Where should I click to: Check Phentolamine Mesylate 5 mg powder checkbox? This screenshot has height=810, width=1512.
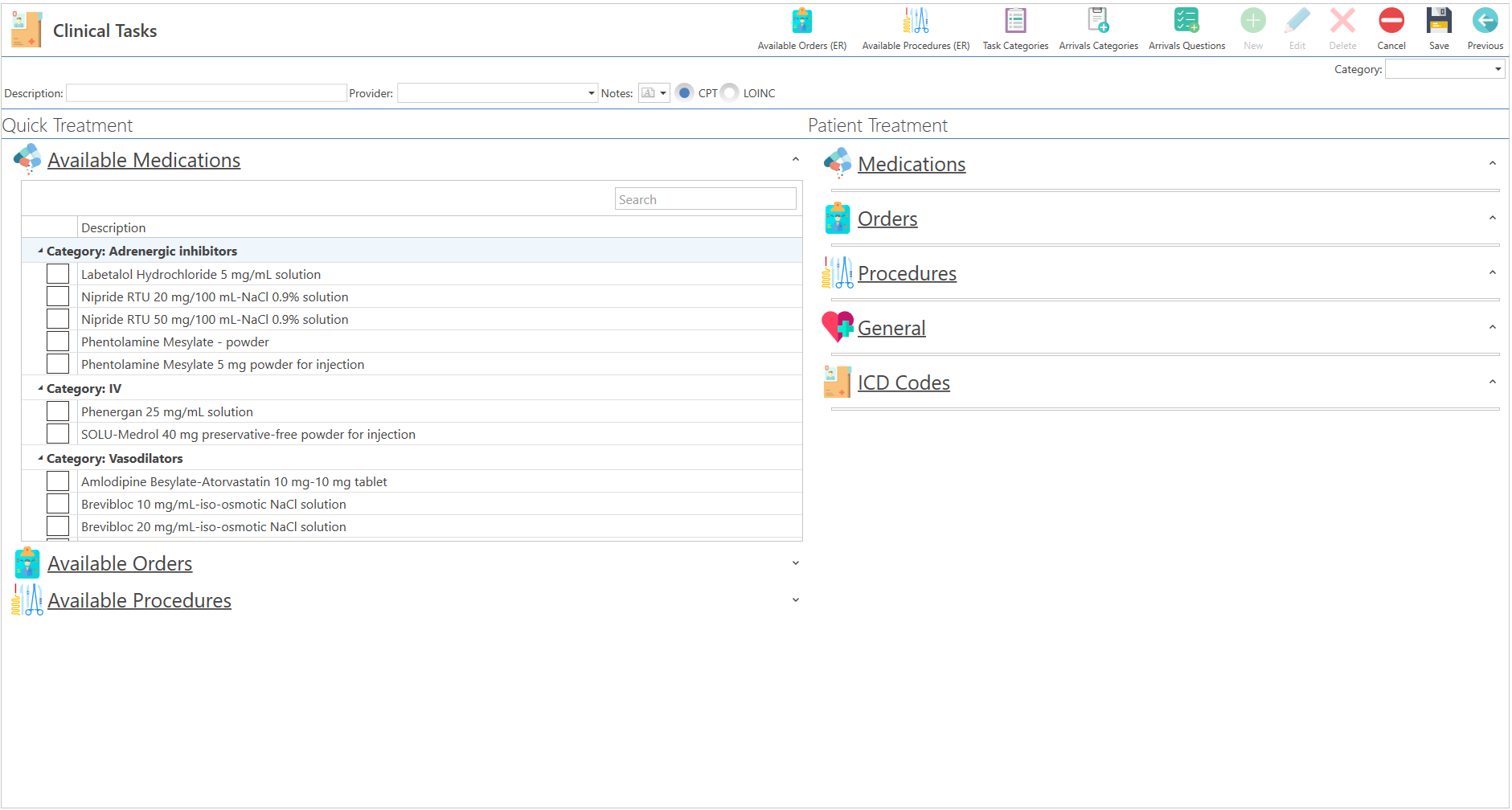58,364
